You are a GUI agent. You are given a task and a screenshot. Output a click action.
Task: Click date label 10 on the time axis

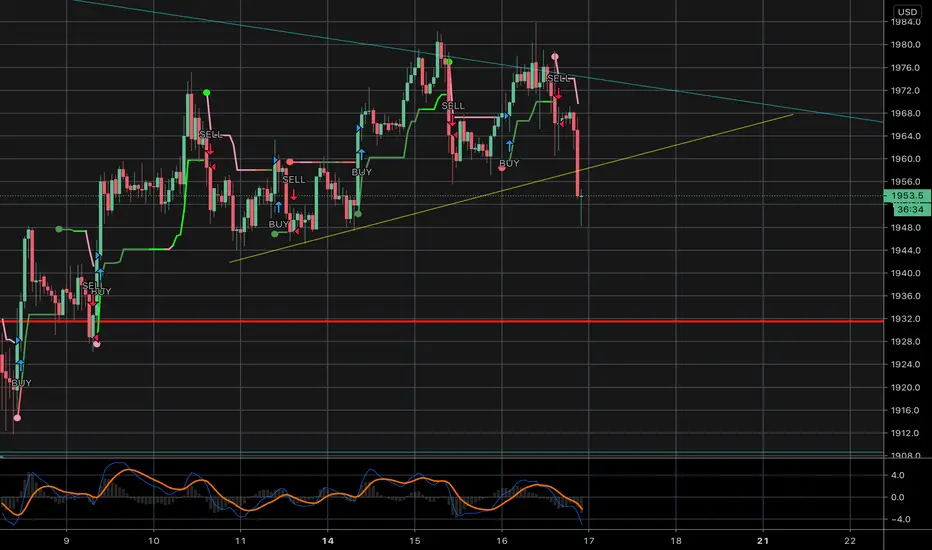tap(153, 540)
